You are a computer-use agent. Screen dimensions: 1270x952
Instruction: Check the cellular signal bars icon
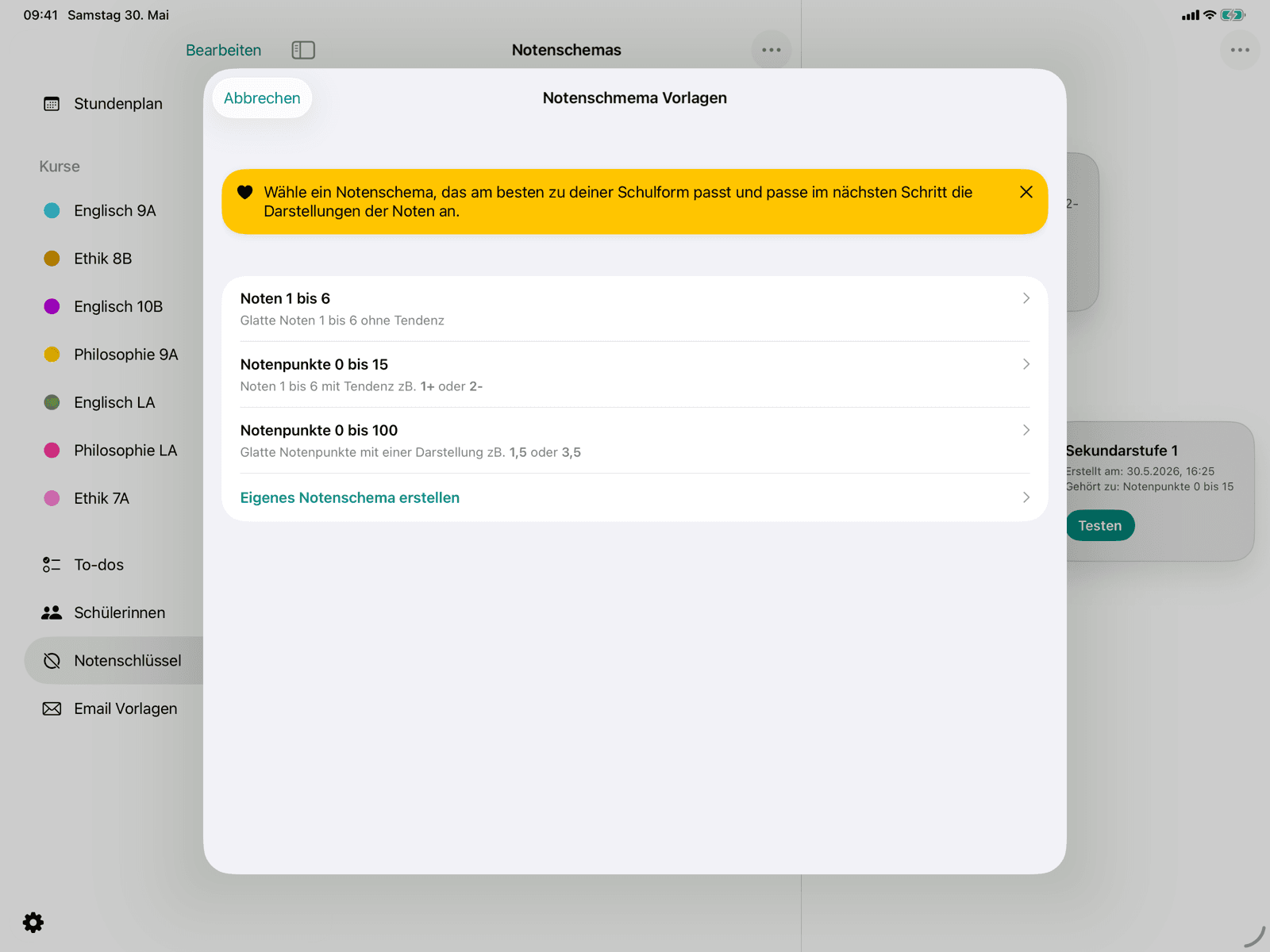click(x=1191, y=15)
